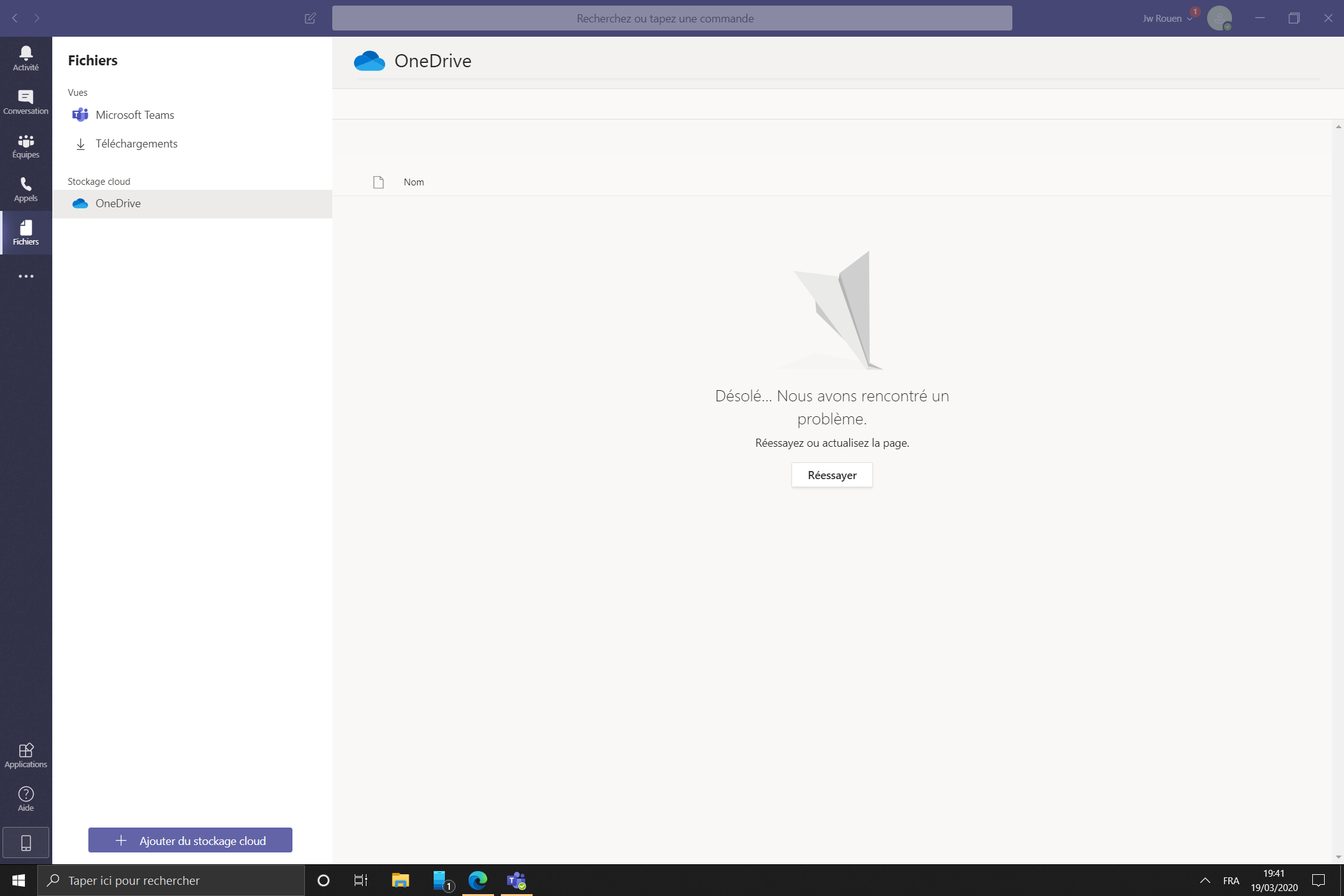The width and height of the screenshot is (1344, 896).
Task: Click Réessayer to retry loading
Action: tap(831, 475)
